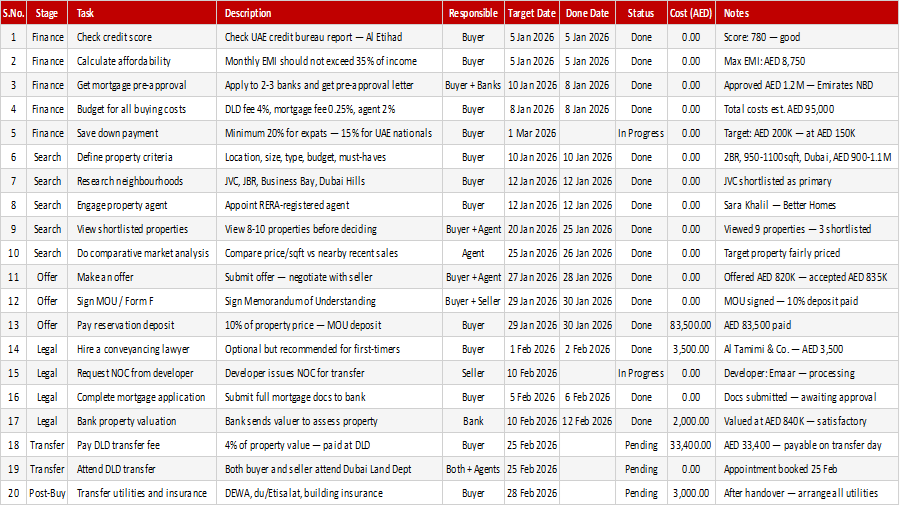Image resolution: width=900 pixels, height=529 pixels.
Task: Click 'Both + Agents' responsible cell
Action: click(x=474, y=469)
